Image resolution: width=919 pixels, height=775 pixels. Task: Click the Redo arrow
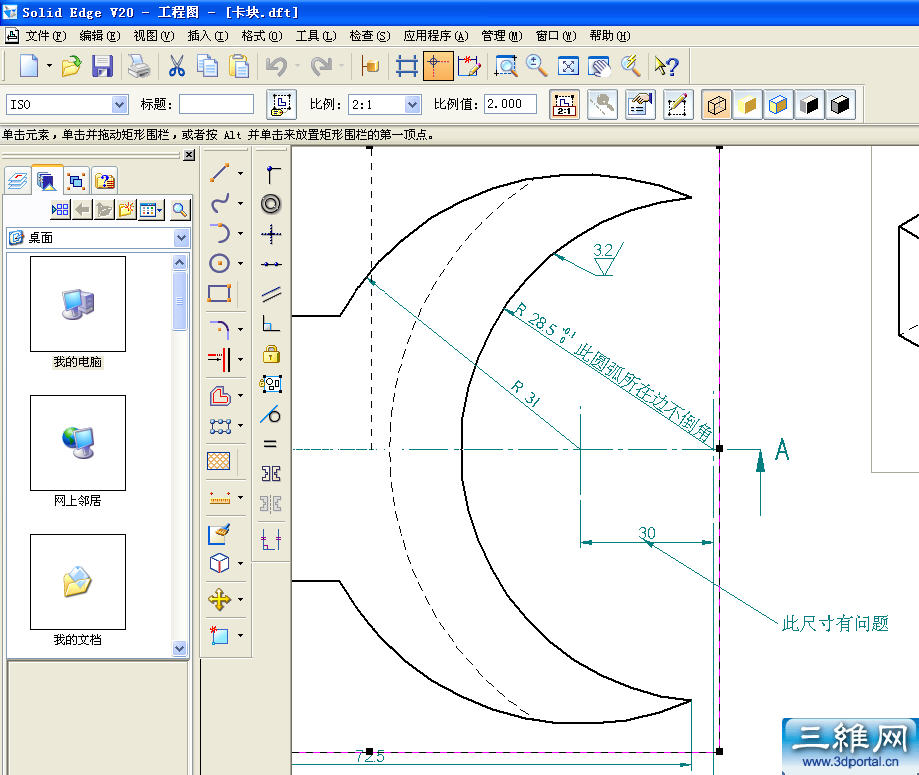coord(321,66)
